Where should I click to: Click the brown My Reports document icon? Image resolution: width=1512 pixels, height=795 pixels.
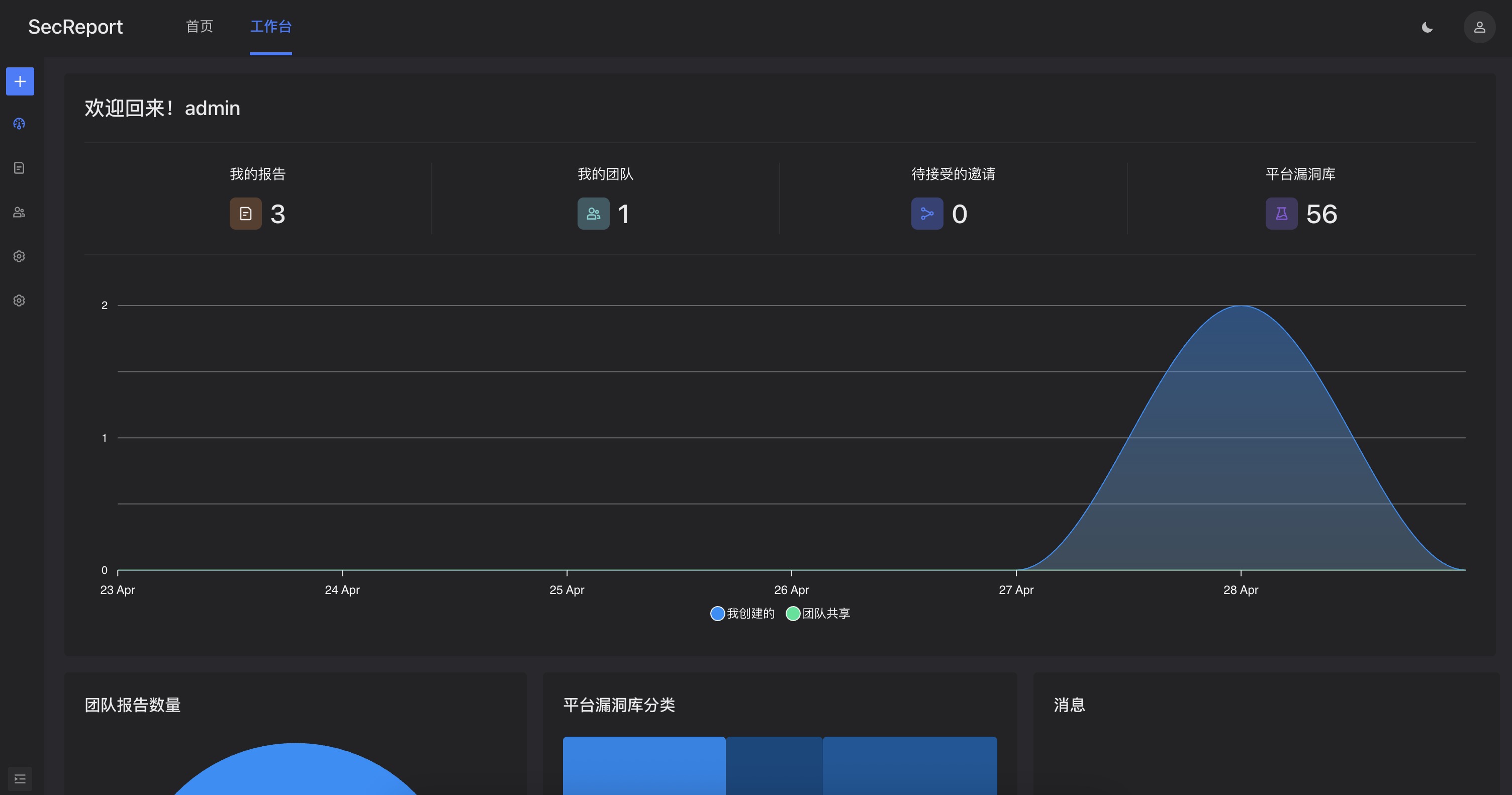pyautogui.click(x=245, y=214)
